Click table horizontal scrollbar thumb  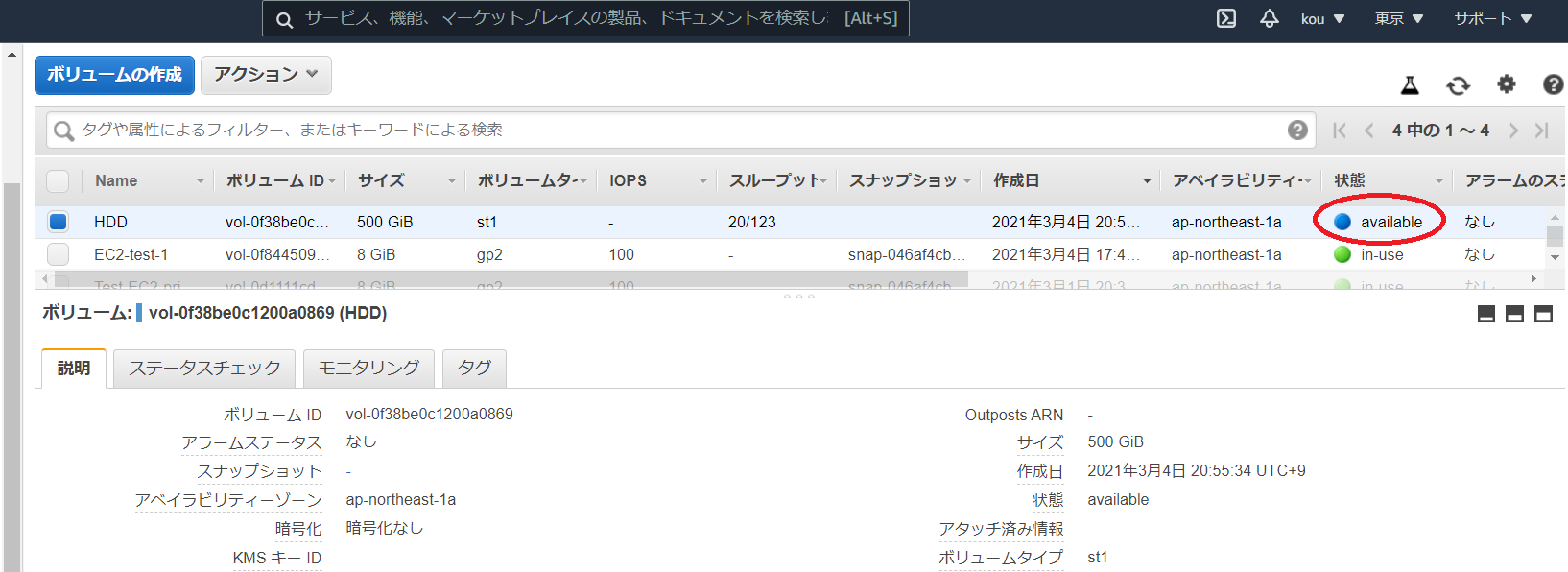click(511, 279)
